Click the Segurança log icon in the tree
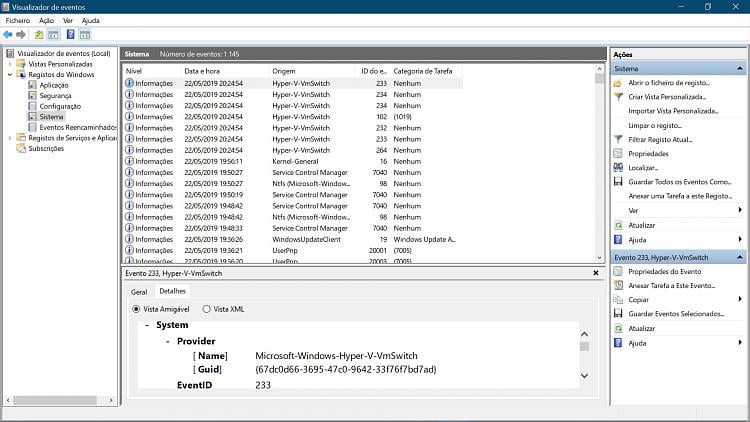 tap(33, 95)
